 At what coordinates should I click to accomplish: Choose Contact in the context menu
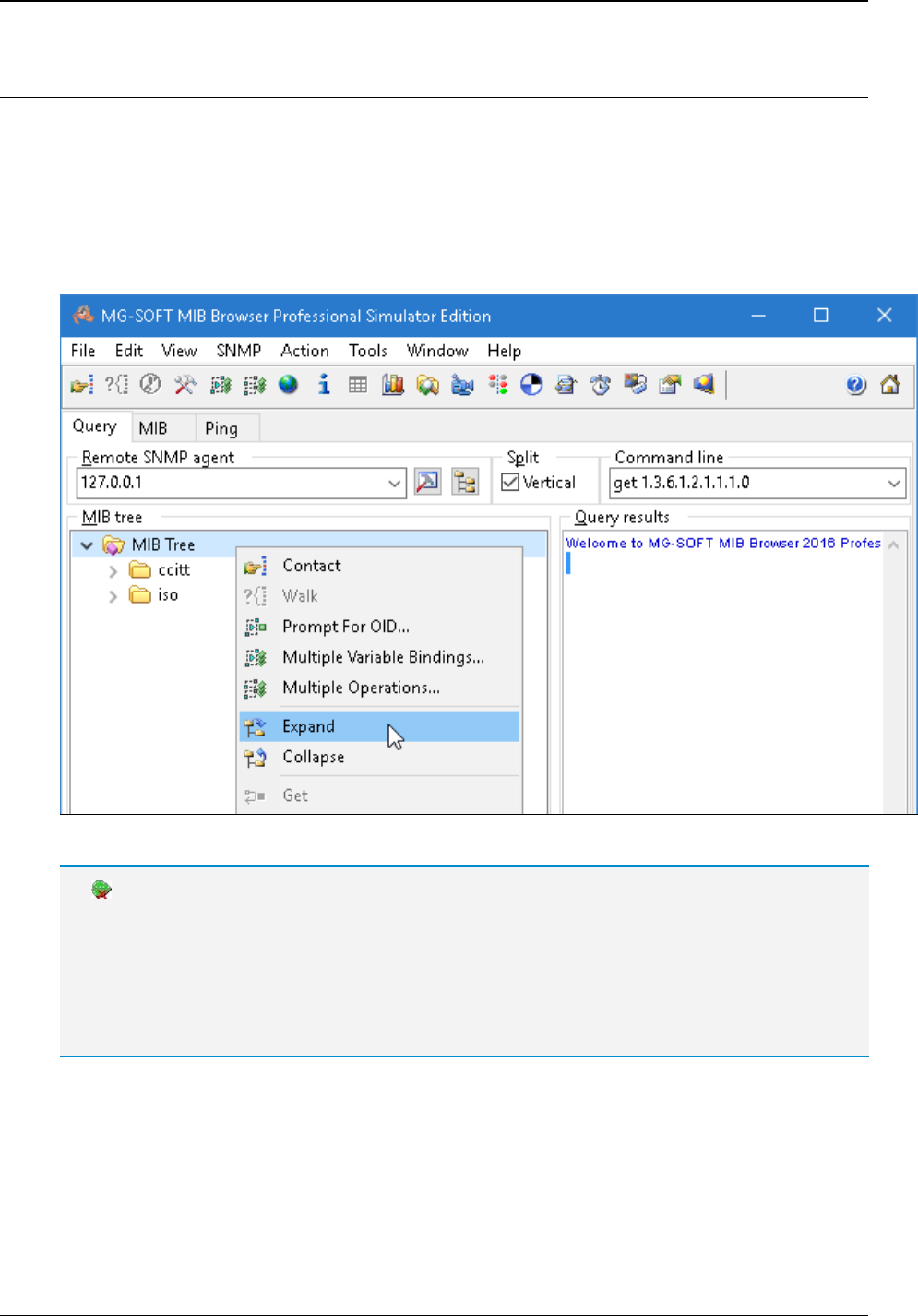pyautogui.click(x=379, y=566)
